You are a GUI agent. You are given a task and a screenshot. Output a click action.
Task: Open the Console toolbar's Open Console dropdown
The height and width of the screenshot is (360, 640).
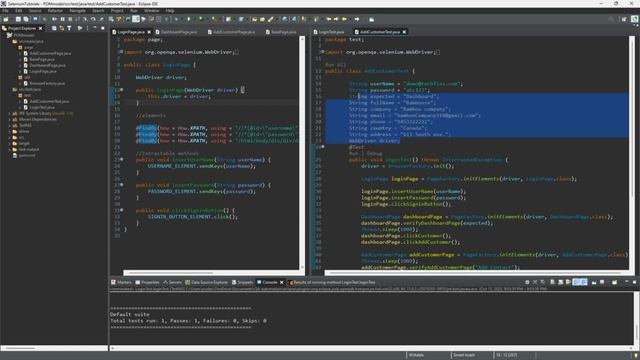click(x=615, y=282)
